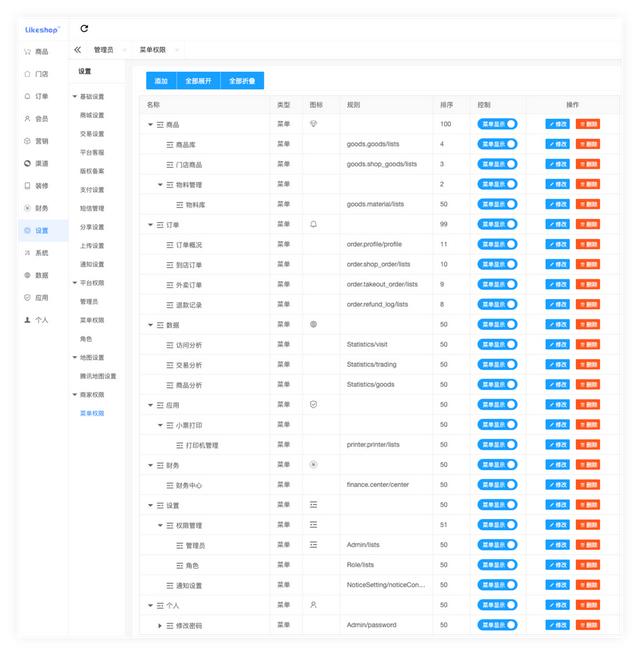Collapse the 物料管理 tree row
This screenshot has width=640, height=655.
pyautogui.click(x=160, y=185)
